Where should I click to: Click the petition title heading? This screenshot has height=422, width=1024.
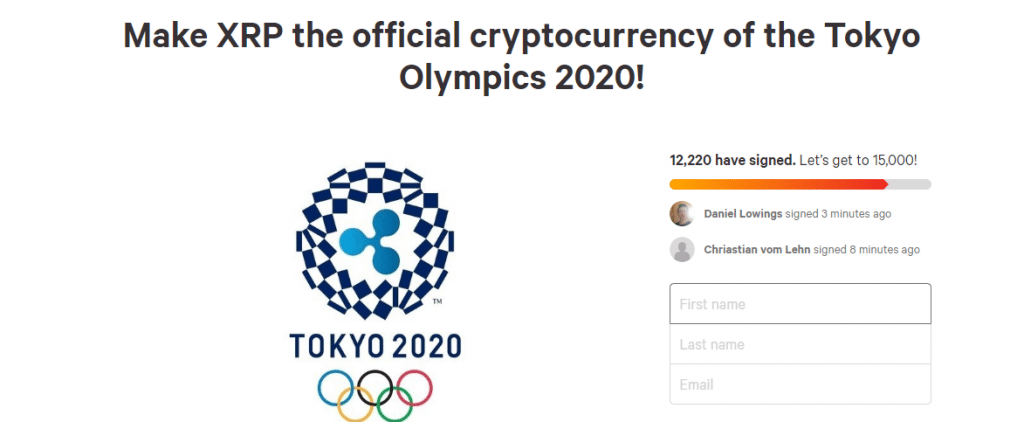(x=521, y=57)
